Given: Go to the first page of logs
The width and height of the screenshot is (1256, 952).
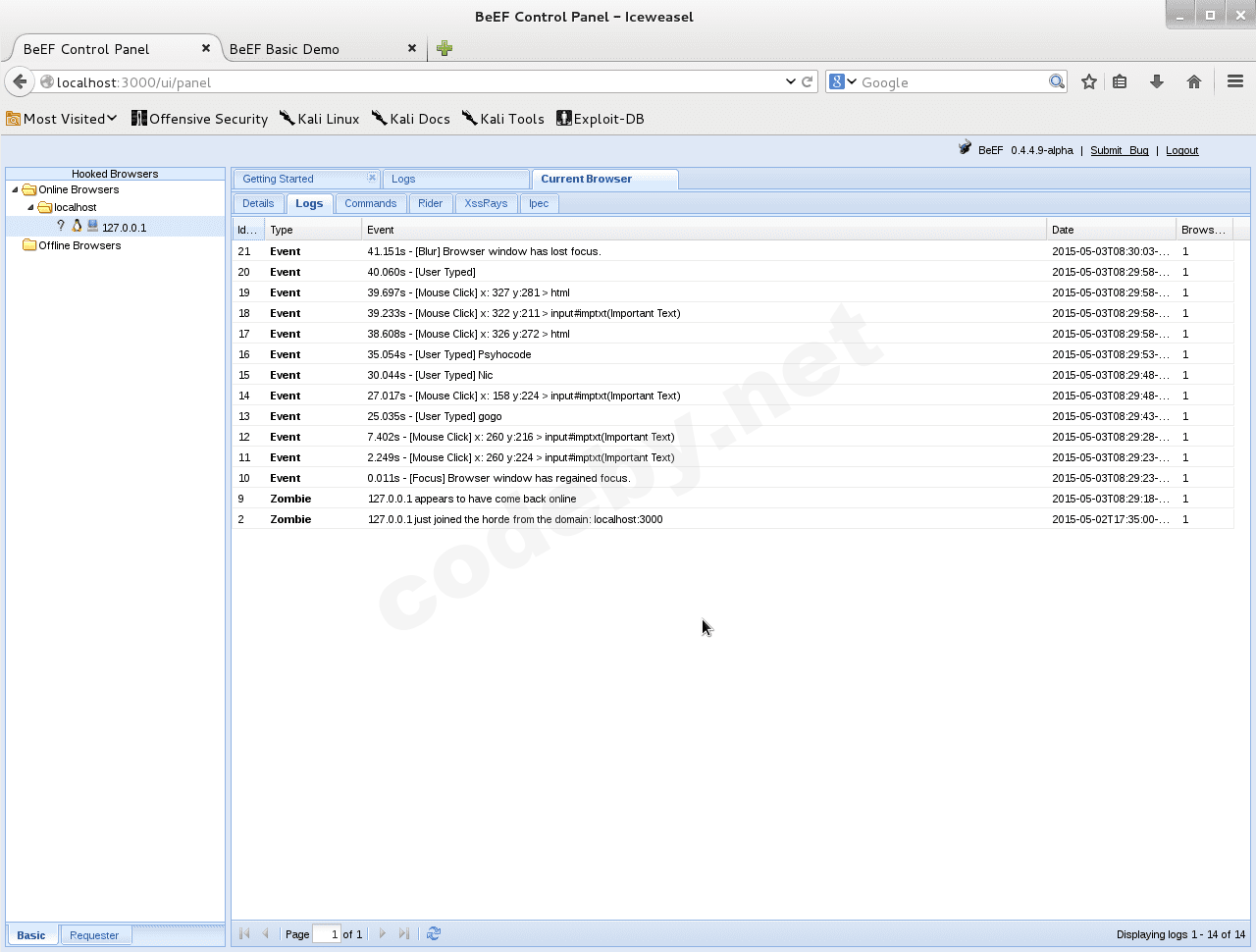Looking at the screenshot, I should [244, 933].
